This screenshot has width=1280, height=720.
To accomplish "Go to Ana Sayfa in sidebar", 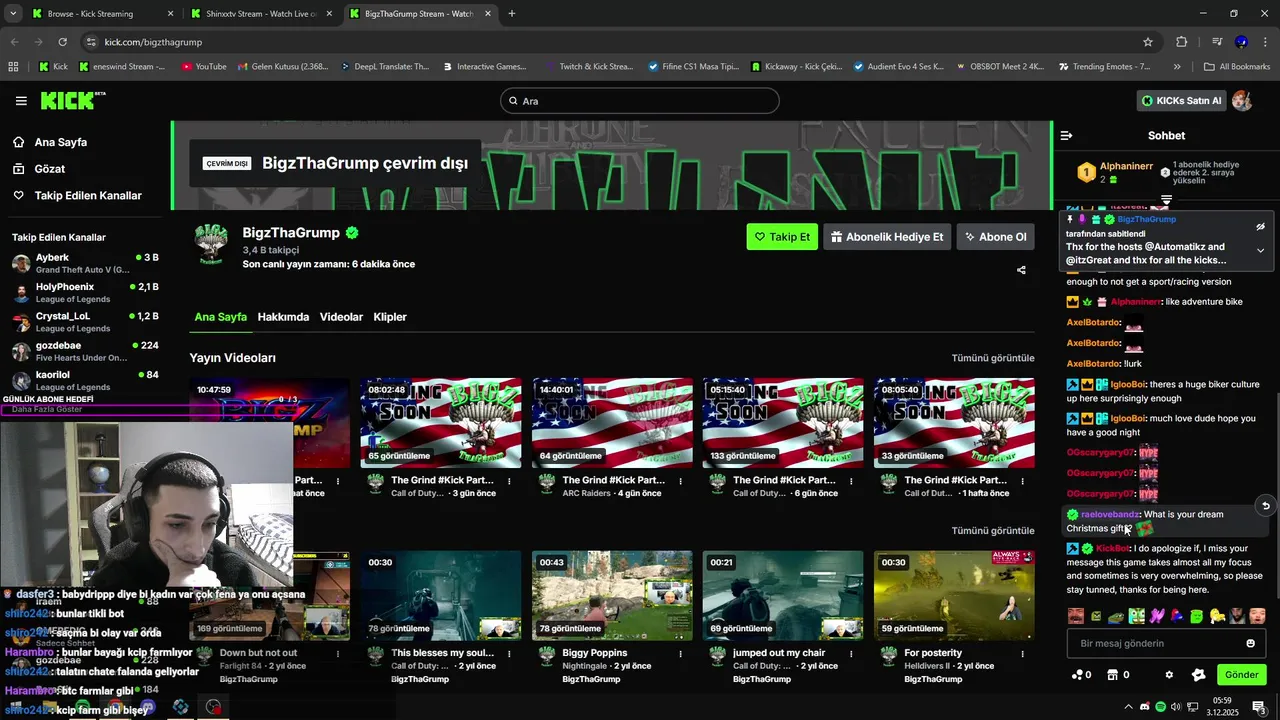I will coord(60,142).
